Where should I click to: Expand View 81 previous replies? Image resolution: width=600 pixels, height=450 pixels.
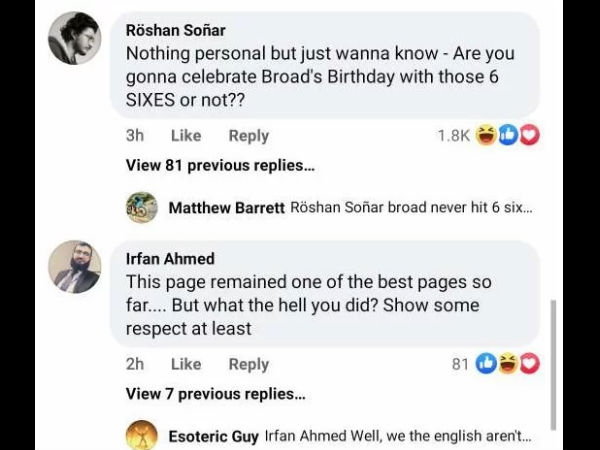(220, 165)
